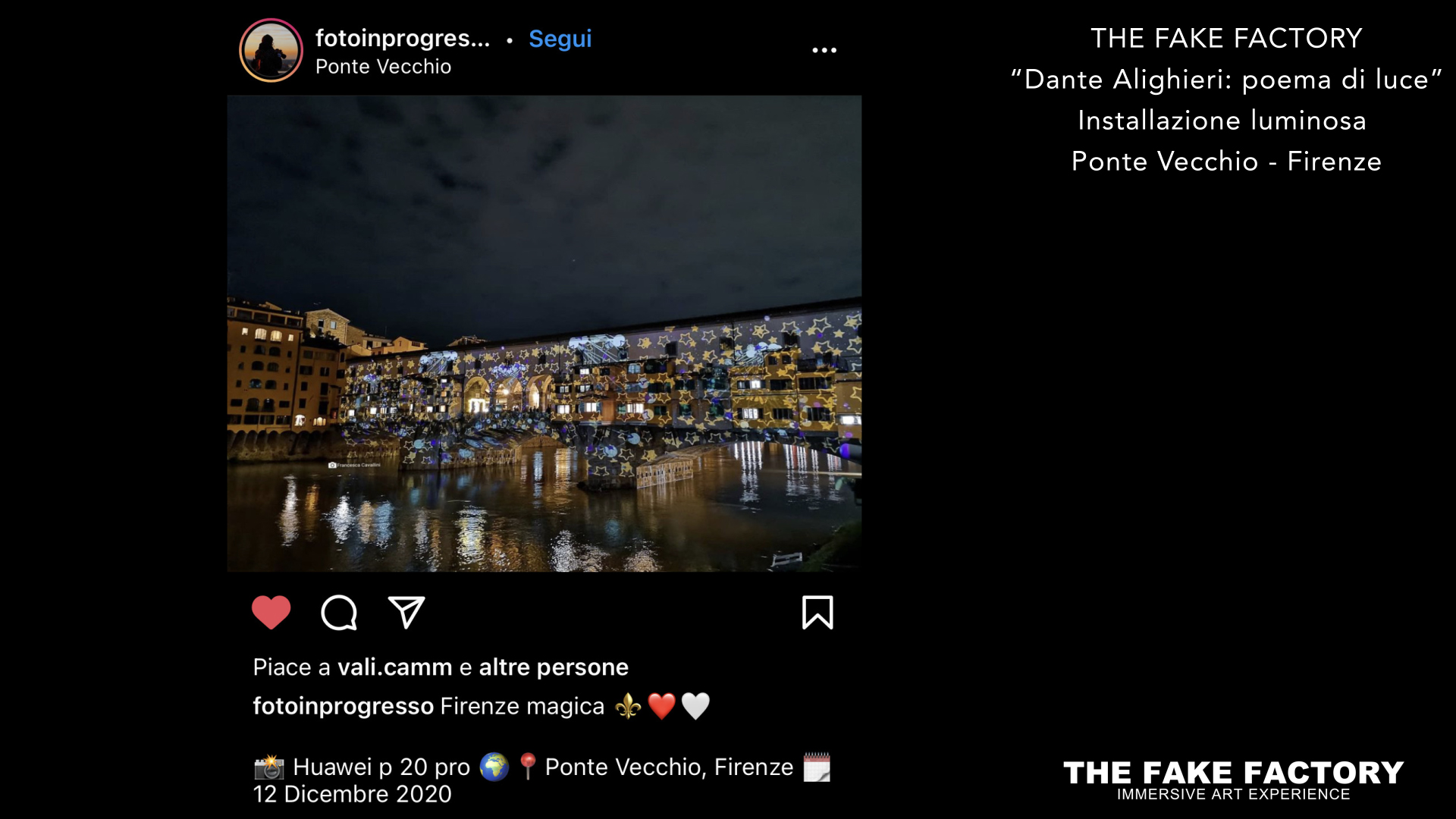
Task: Open vali.camm profile from likes
Action: click(x=395, y=667)
